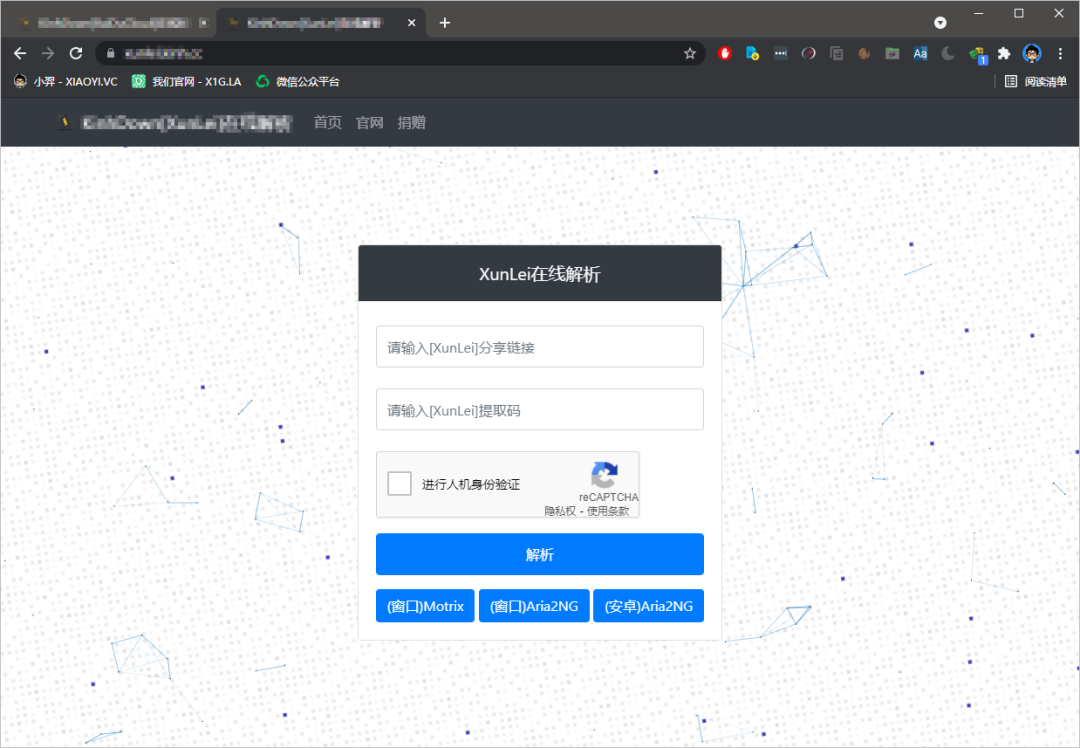The height and width of the screenshot is (748, 1080).
Task: Focus the browser address bar
Action: coord(399,53)
